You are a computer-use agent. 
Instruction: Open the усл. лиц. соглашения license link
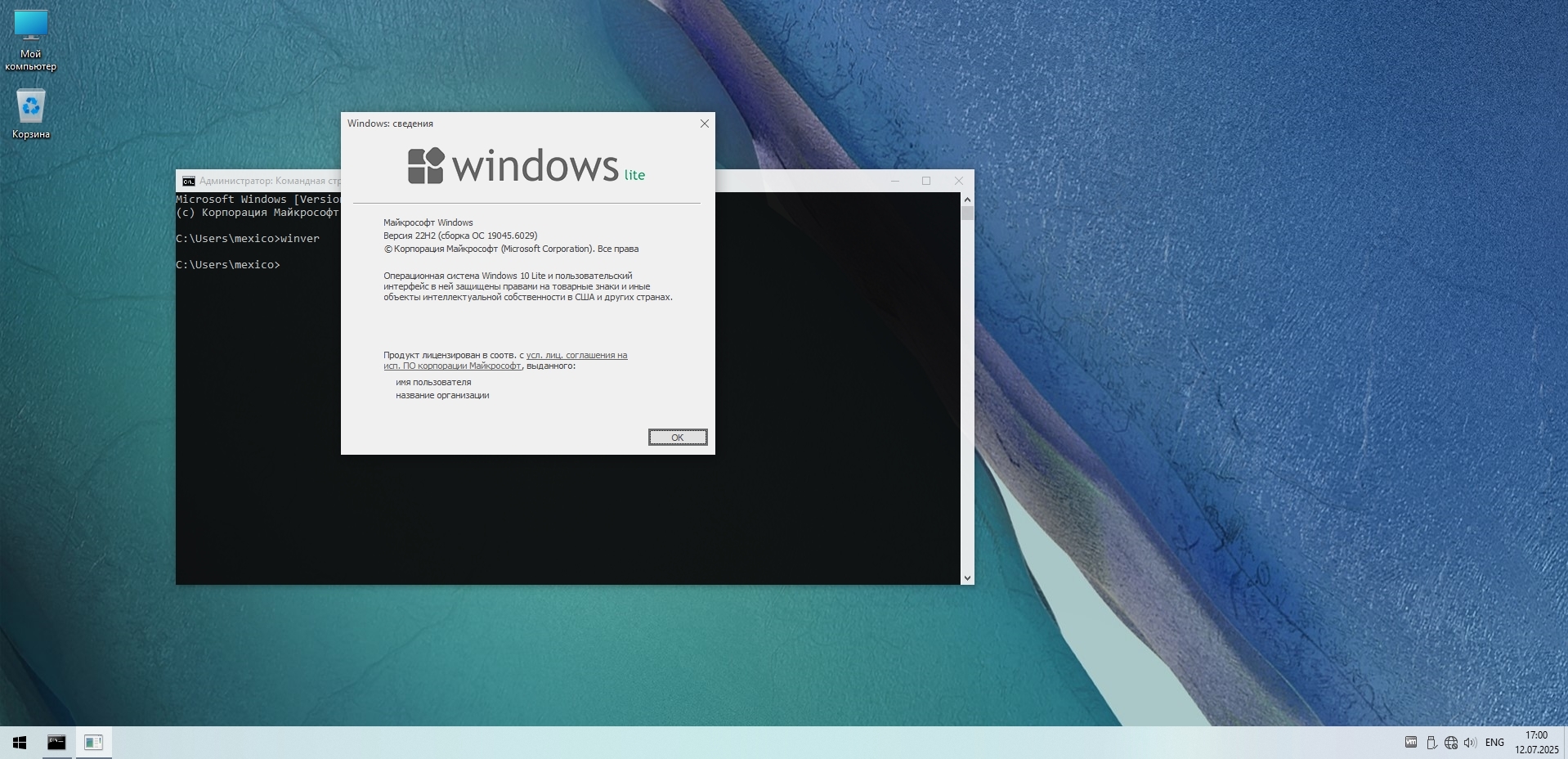point(505,361)
